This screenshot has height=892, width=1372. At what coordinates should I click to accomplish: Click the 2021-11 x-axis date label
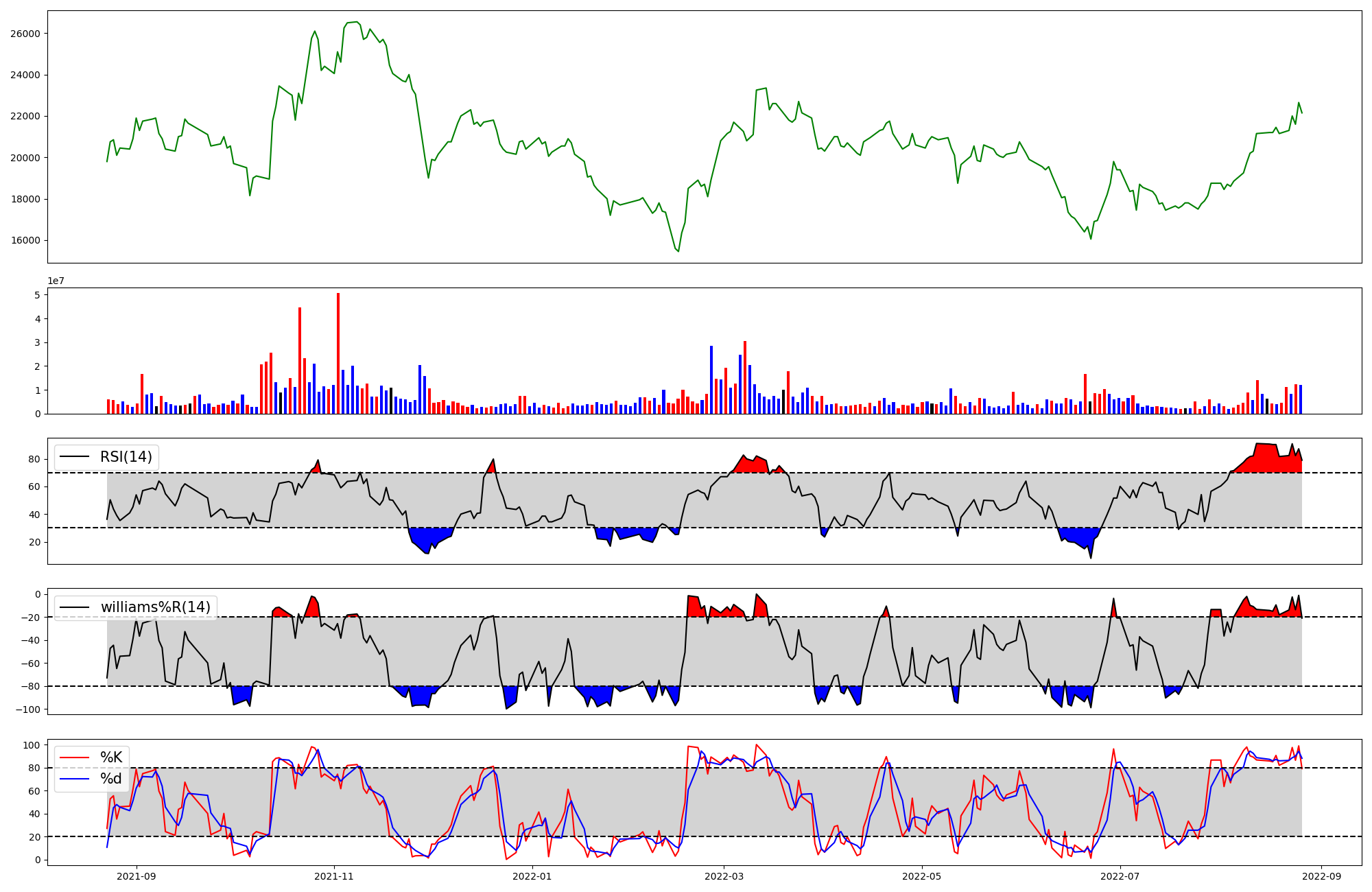334,876
